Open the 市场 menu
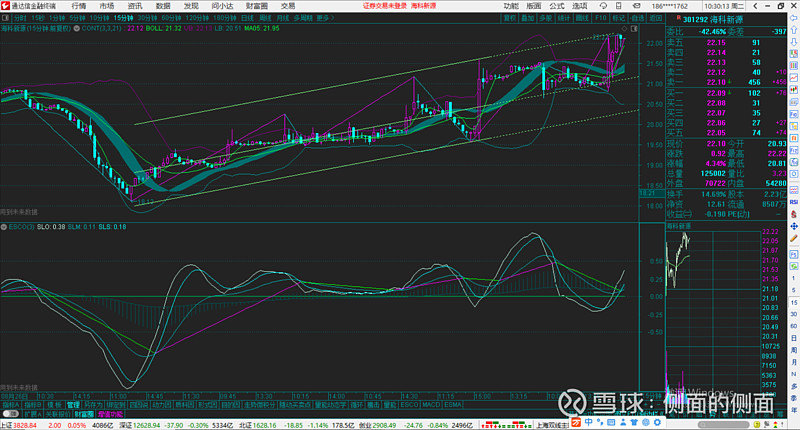The height and width of the screenshot is (430, 800). click(107, 6)
